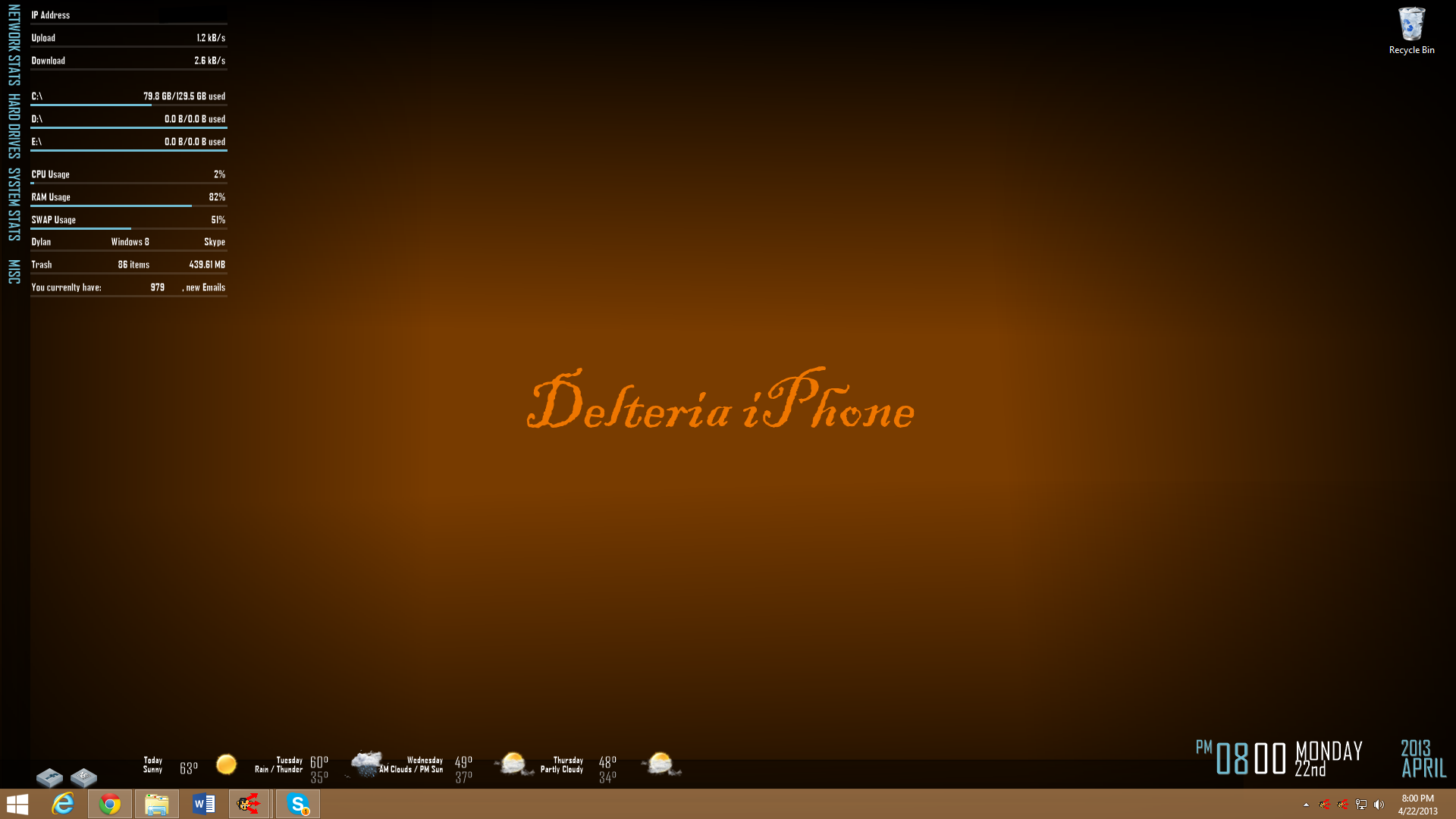
Task: Click the network connection tray icon
Action: [x=1361, y=805]
